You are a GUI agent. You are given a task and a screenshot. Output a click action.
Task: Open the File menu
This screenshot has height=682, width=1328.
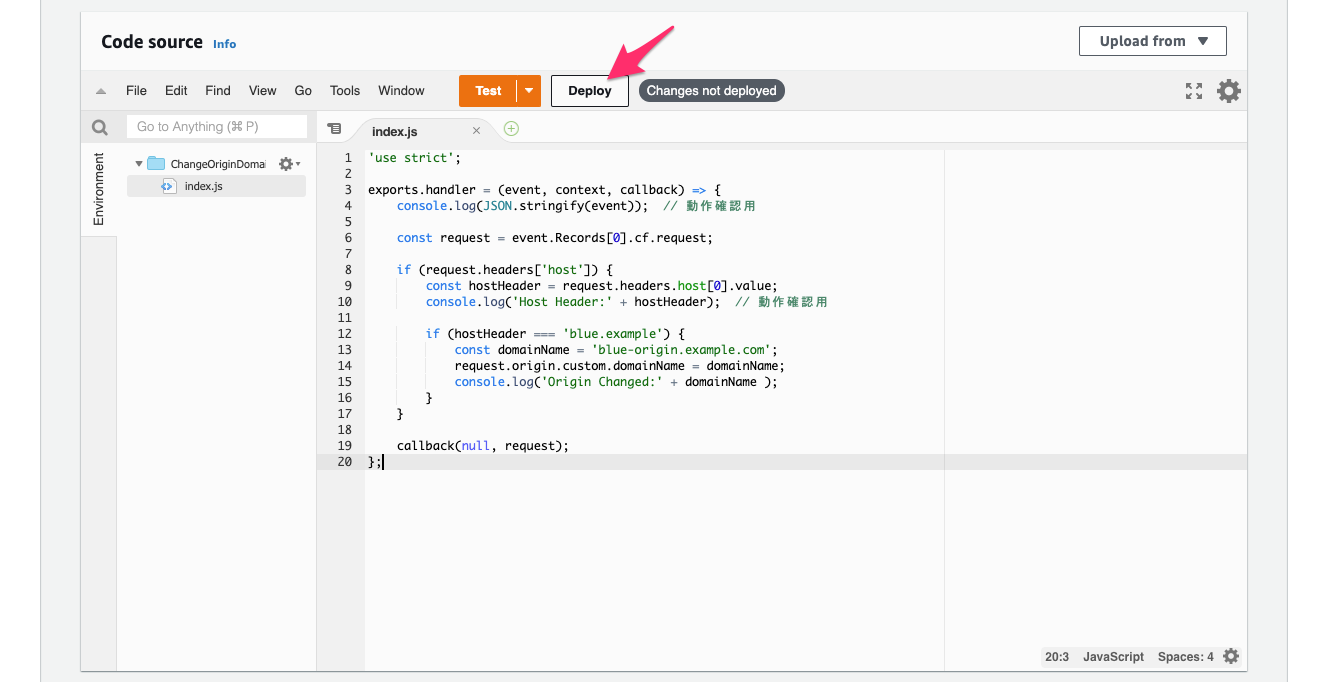click(136, 91)
